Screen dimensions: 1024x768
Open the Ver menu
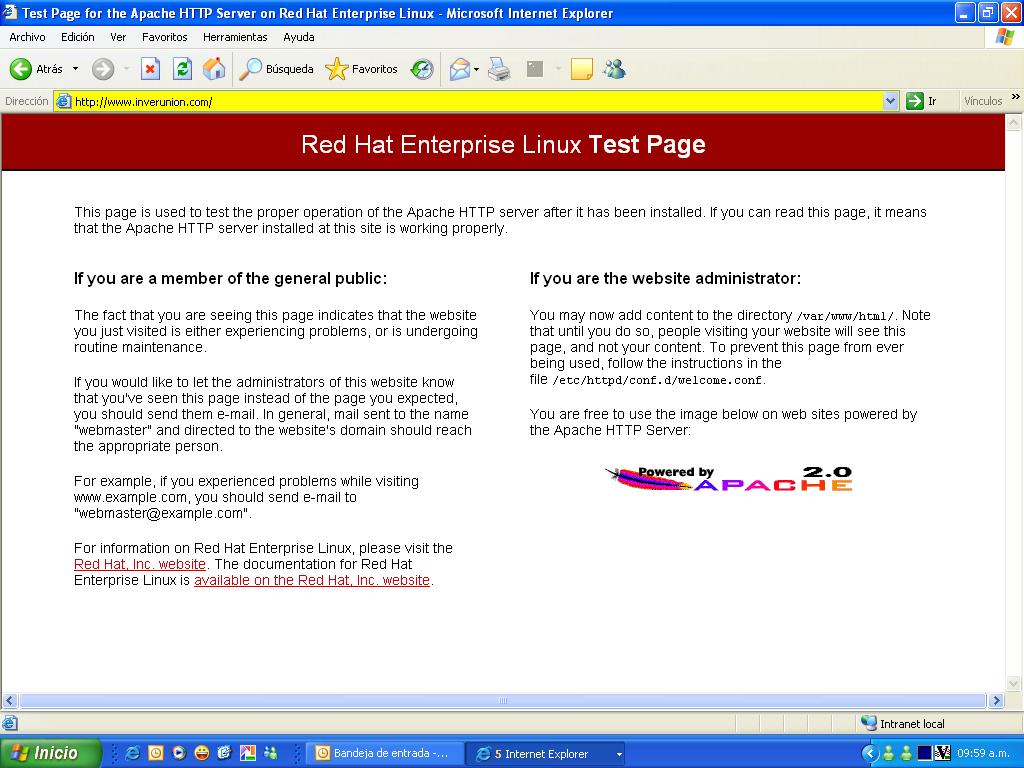[118, 37]
